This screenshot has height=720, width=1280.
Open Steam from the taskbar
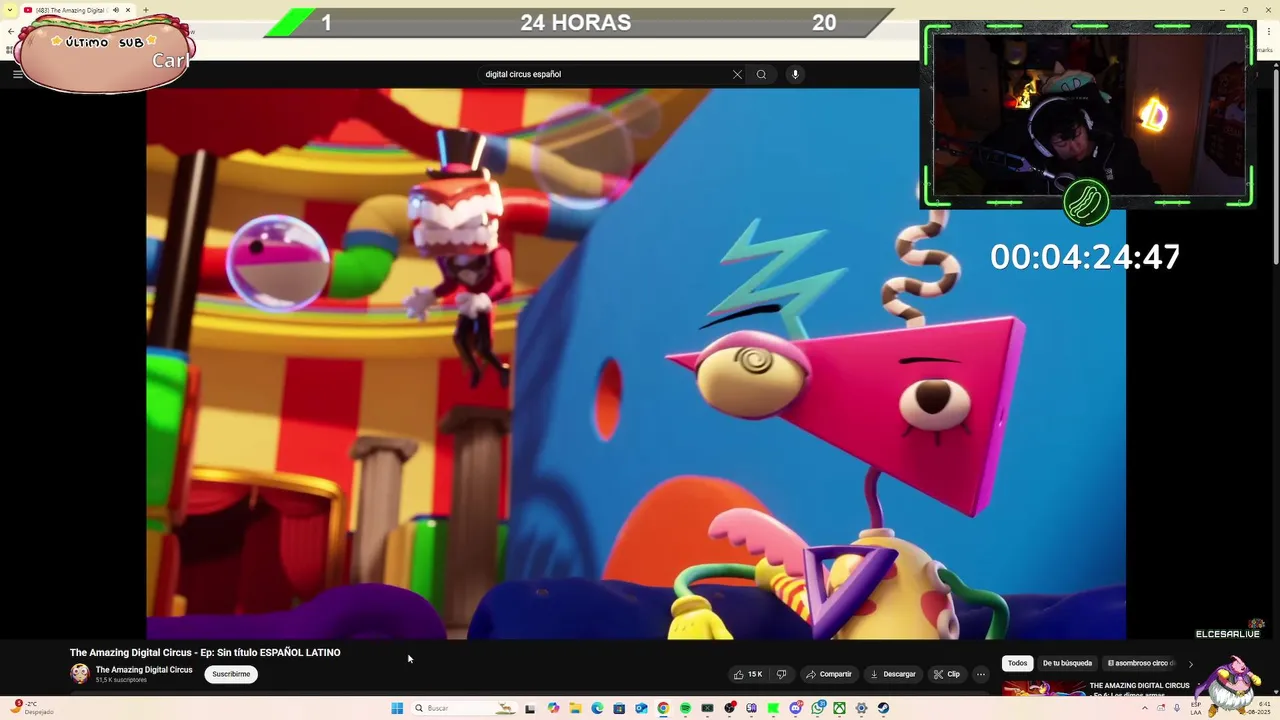pyautogui.click(x=883, y=708)
